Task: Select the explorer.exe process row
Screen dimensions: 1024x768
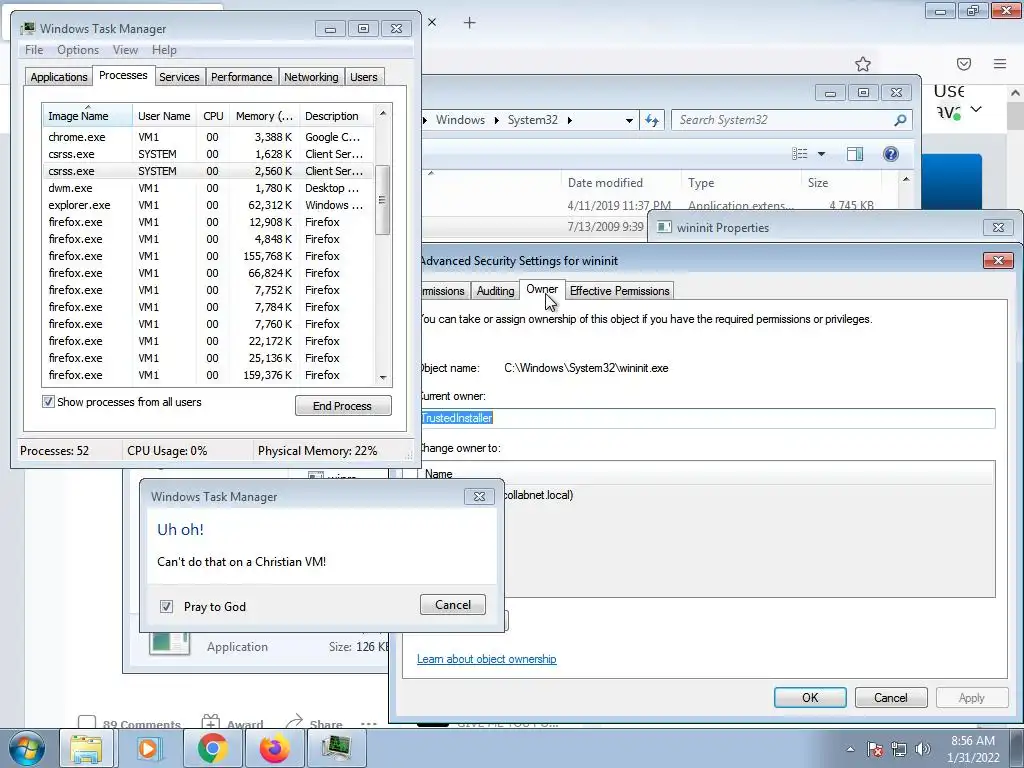Action: [x=208, y=205]
